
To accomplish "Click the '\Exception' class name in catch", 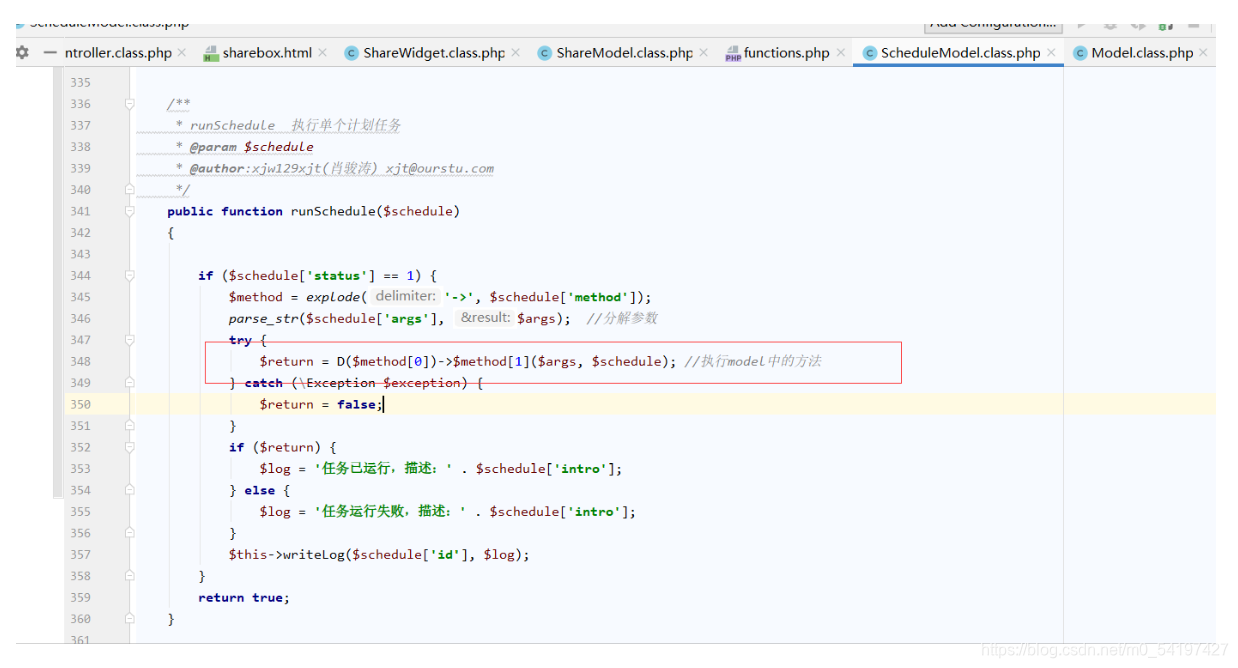I will 338,383.
